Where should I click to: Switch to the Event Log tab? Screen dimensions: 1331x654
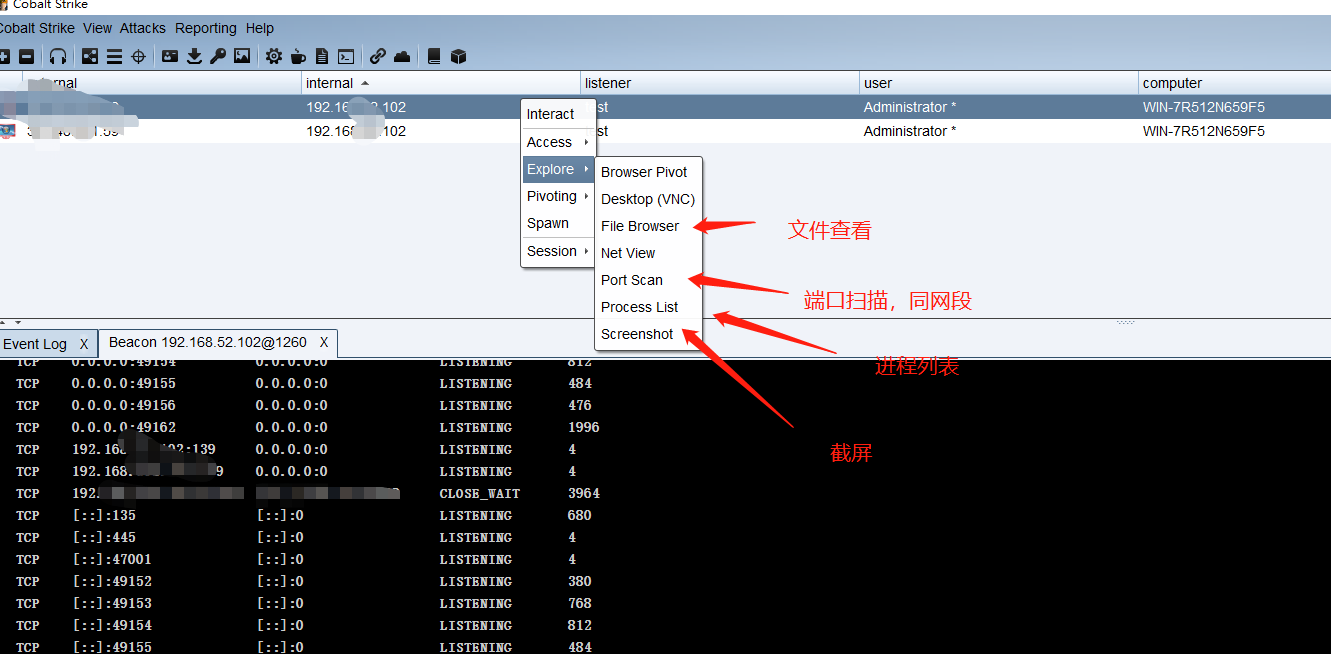tap(35, 344)
